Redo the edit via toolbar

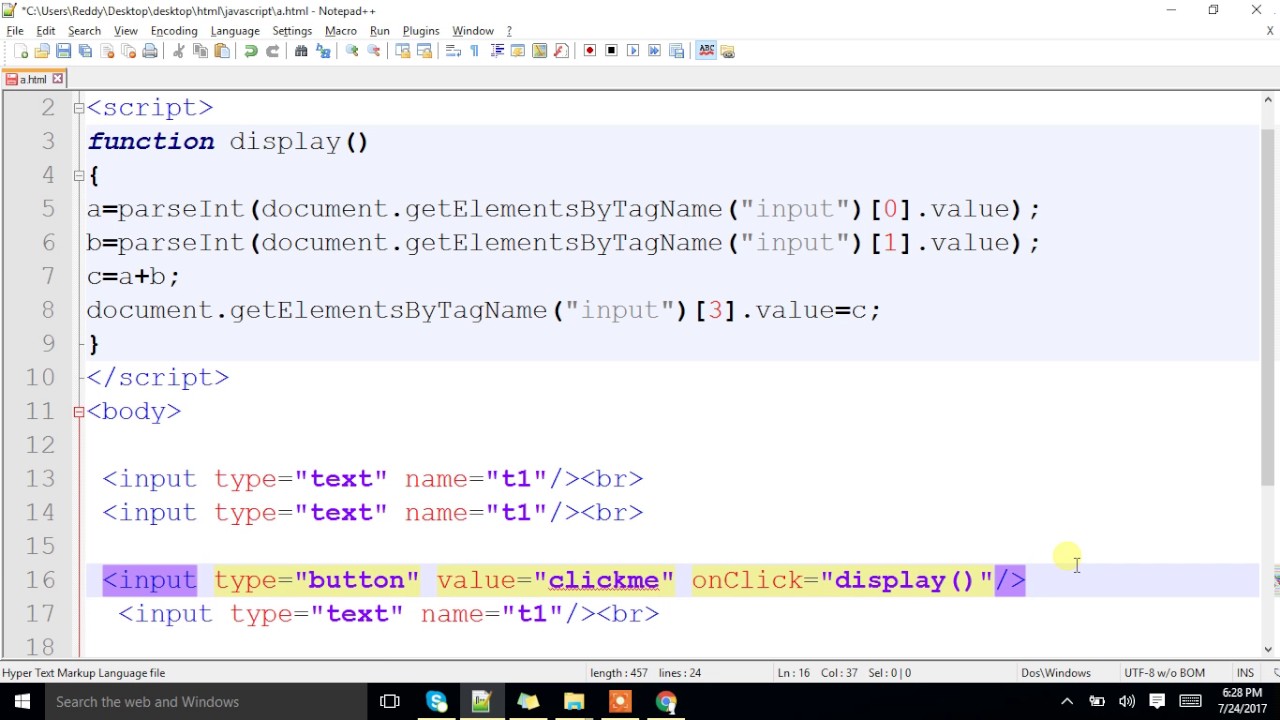272,51
